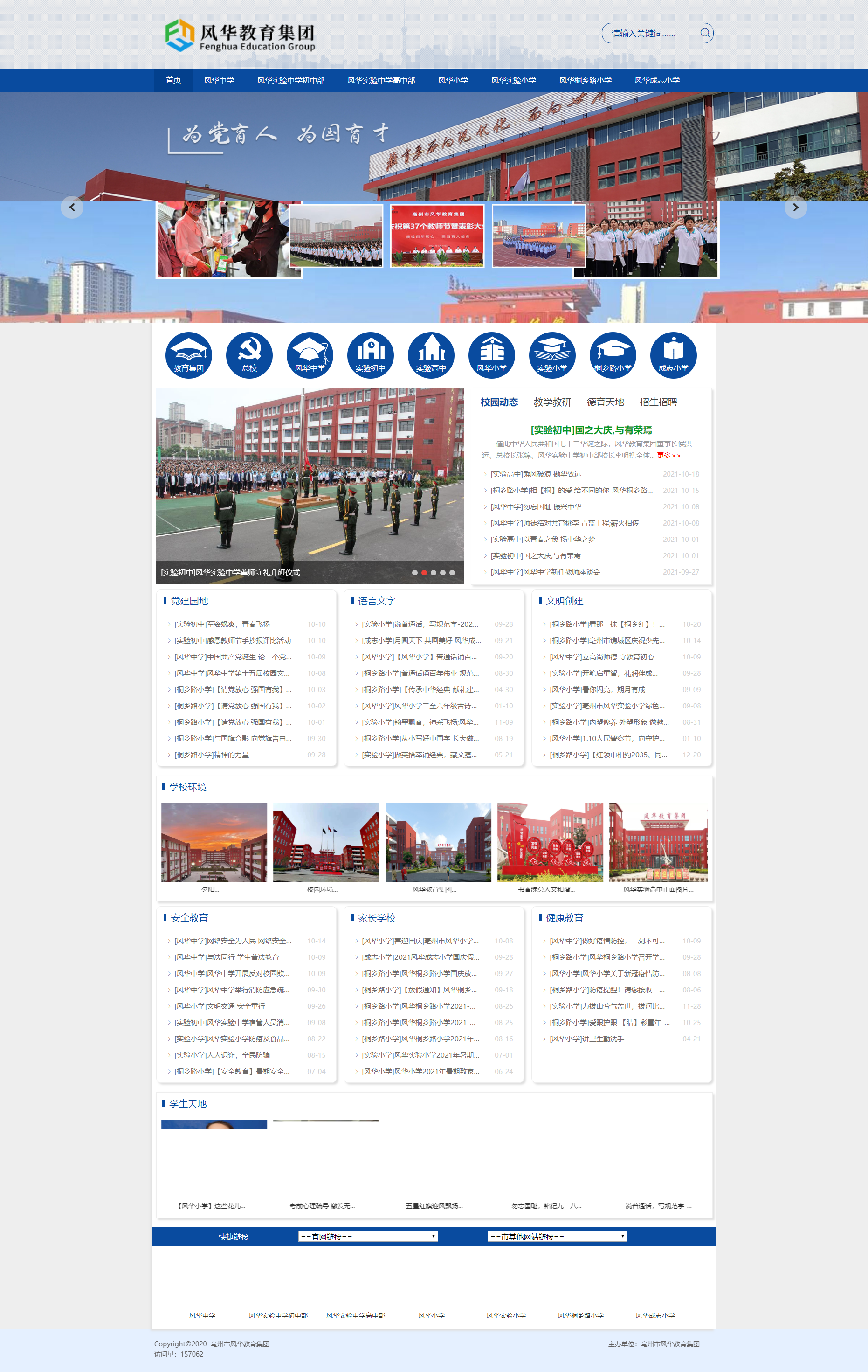Viewport: 868px width, 1372px height.
Task: Open the 国之大庆,与有荣焉 headline
Action: pos(591,430)
